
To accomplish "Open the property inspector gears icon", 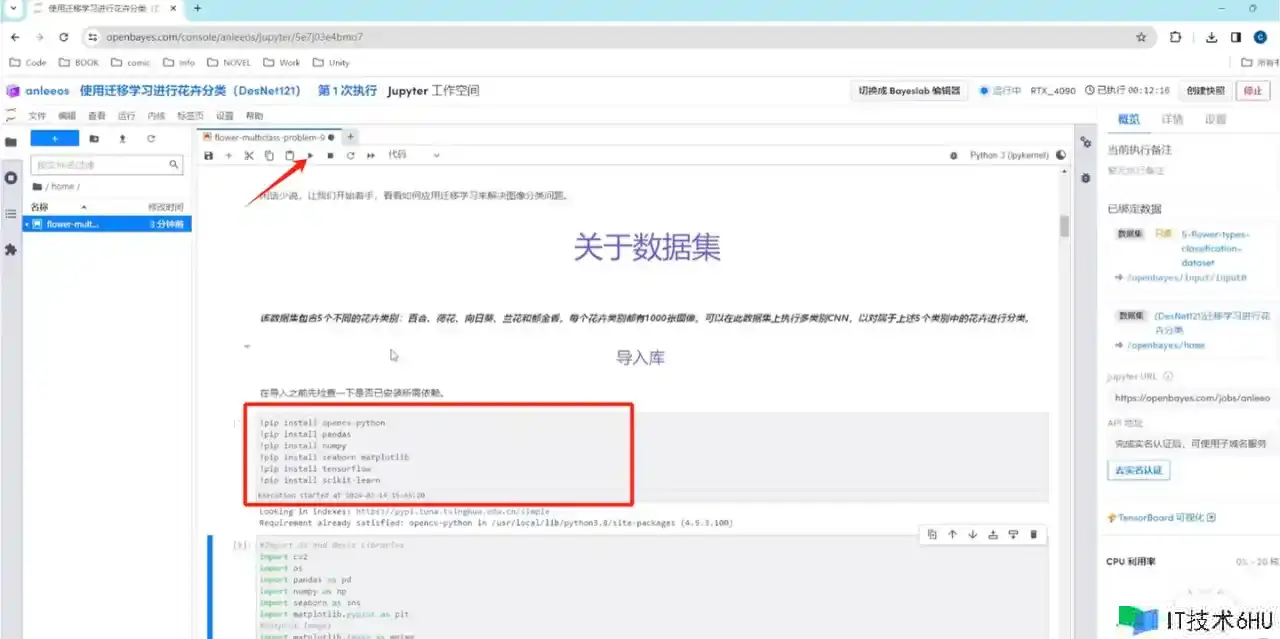I will [1086, 142].
